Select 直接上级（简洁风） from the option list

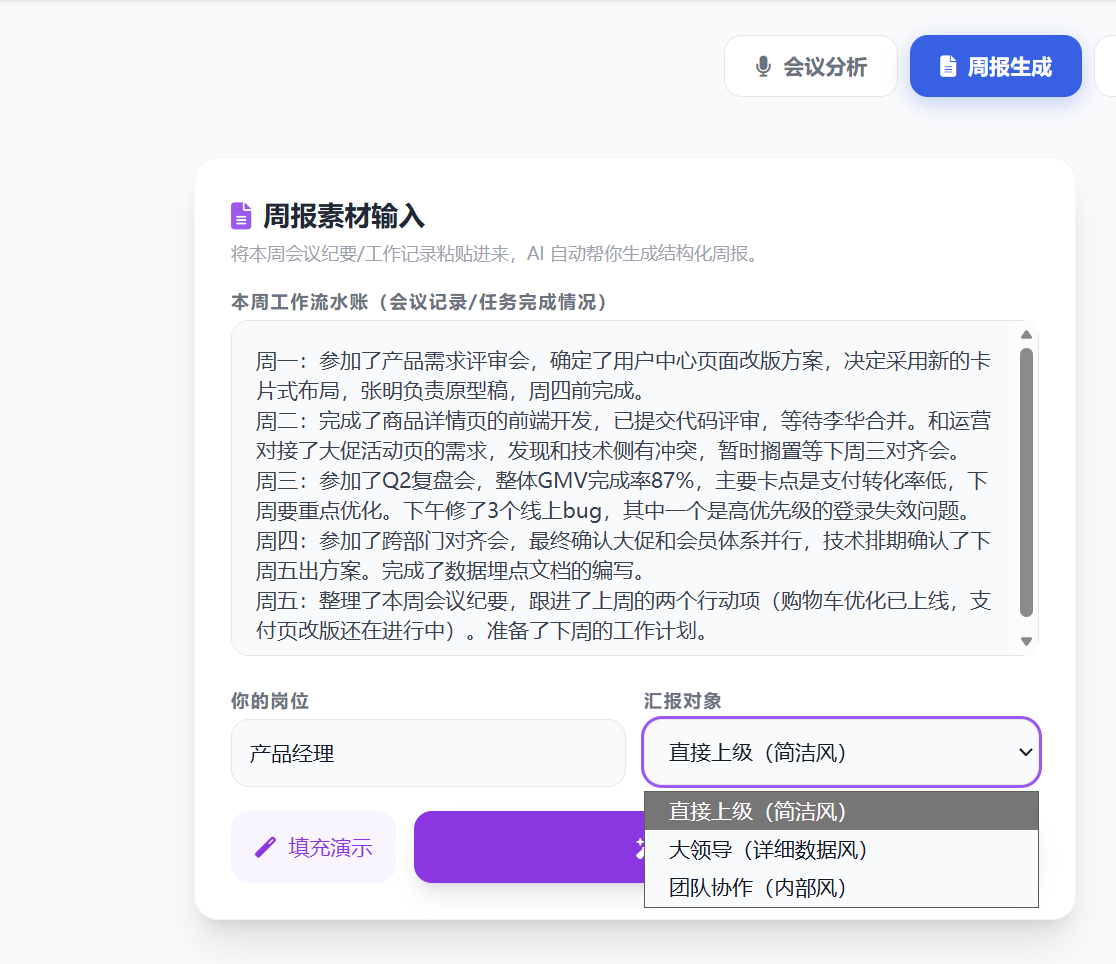(840, 811)
